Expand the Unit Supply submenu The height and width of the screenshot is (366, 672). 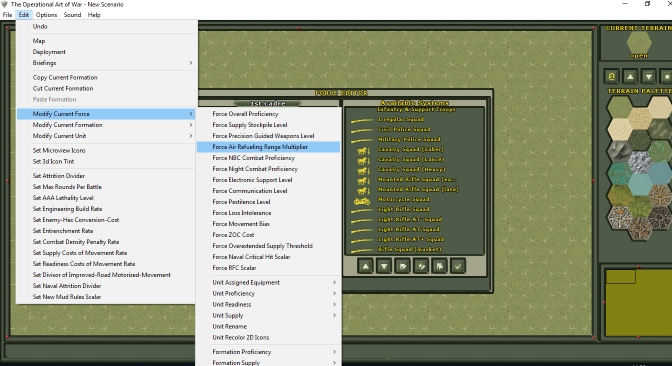[269, 315]
